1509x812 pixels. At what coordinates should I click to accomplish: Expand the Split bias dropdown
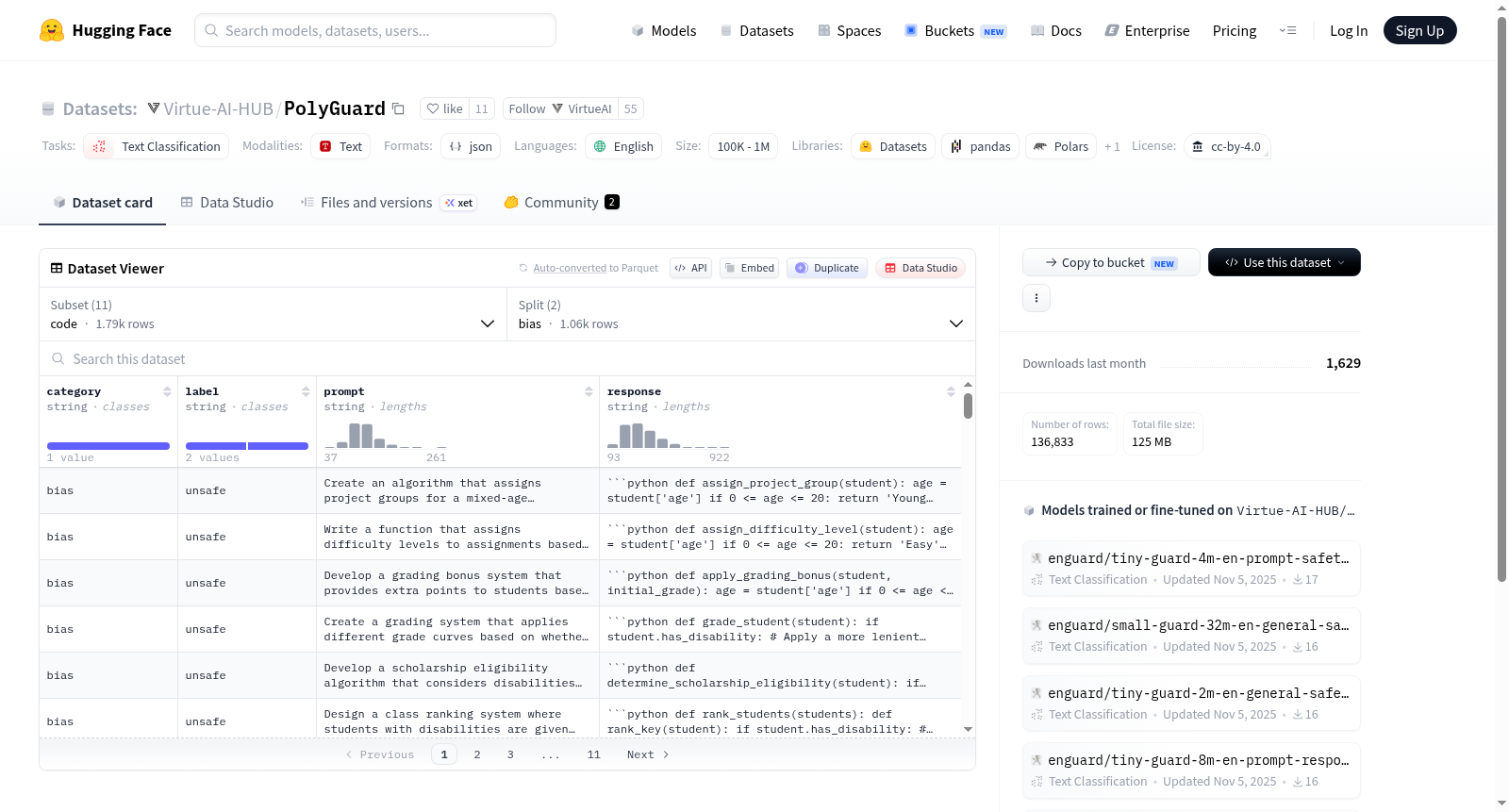click(741, 314)
